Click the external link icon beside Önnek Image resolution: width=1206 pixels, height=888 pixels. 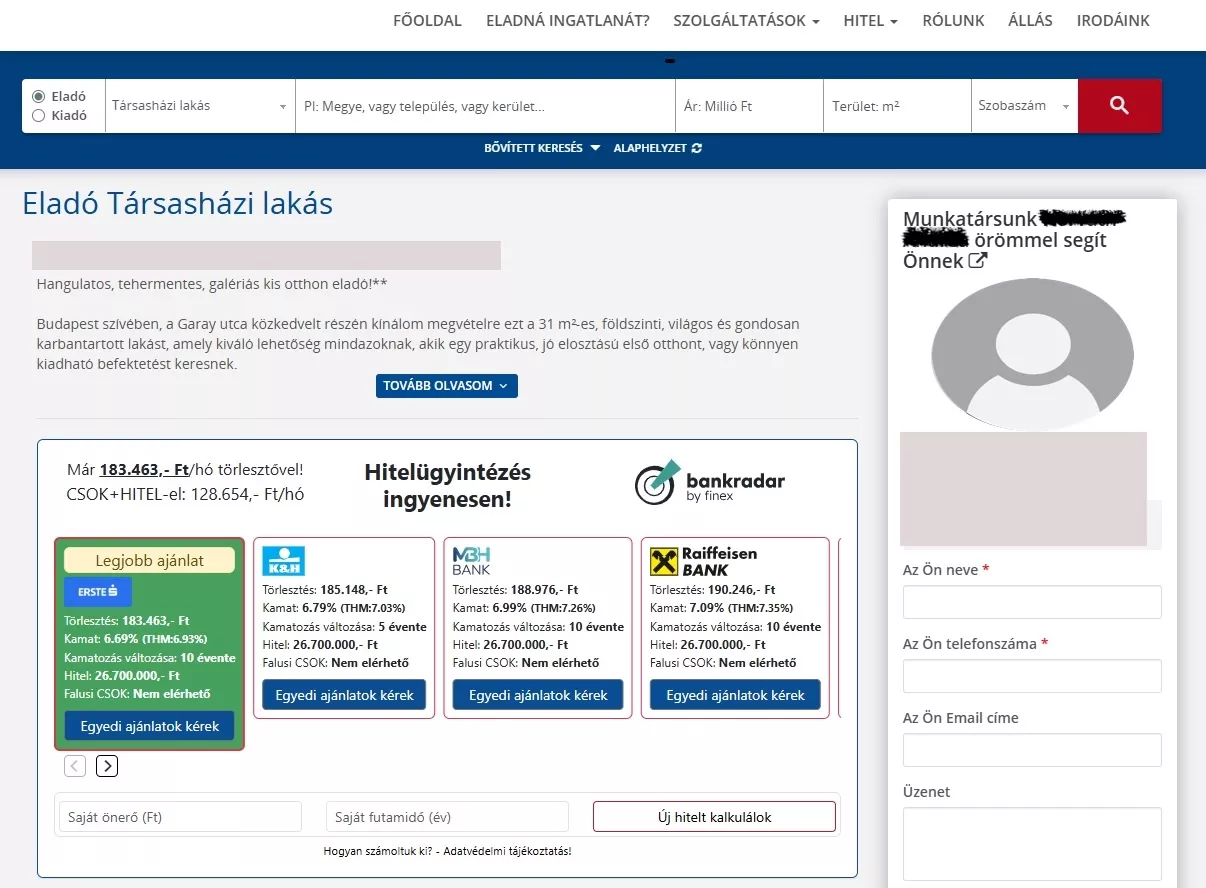(978, 261)
